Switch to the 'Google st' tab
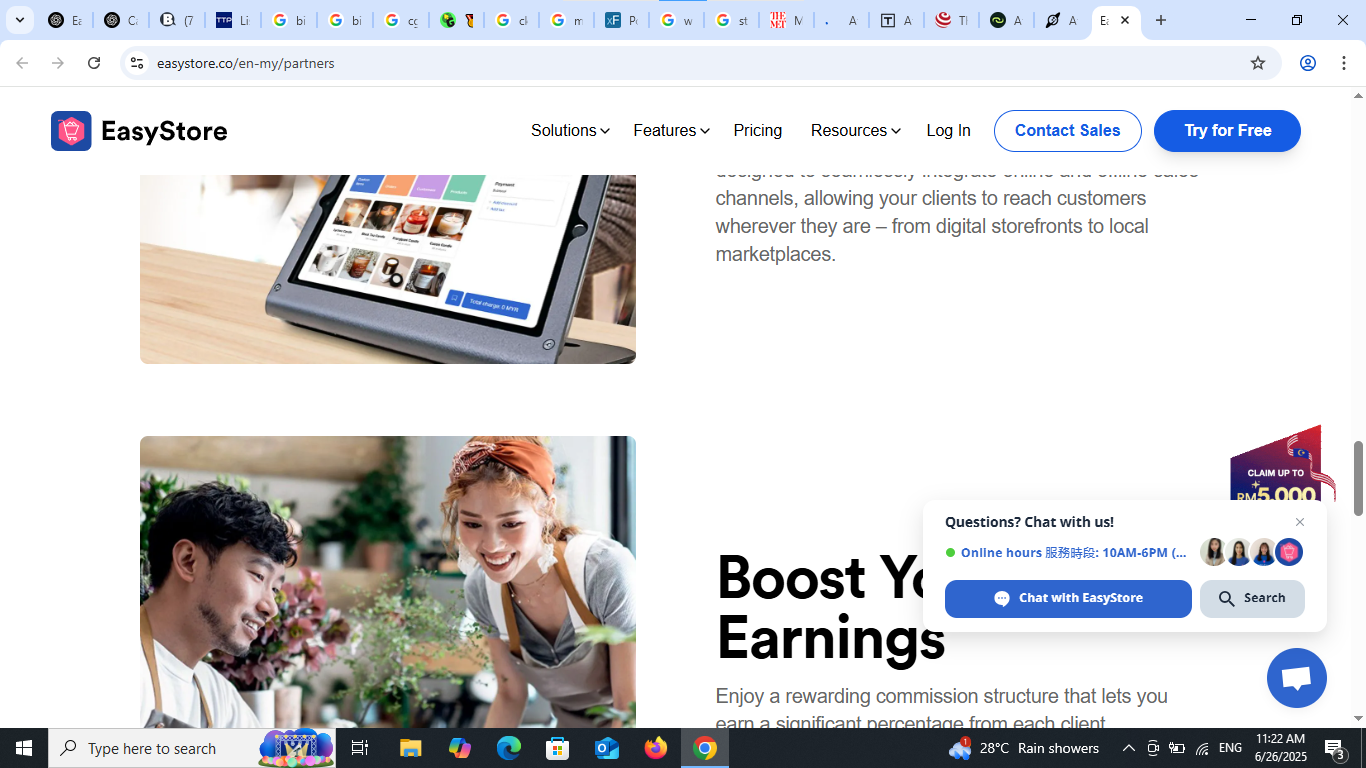1366x768 pixels. tap(732, 20)
